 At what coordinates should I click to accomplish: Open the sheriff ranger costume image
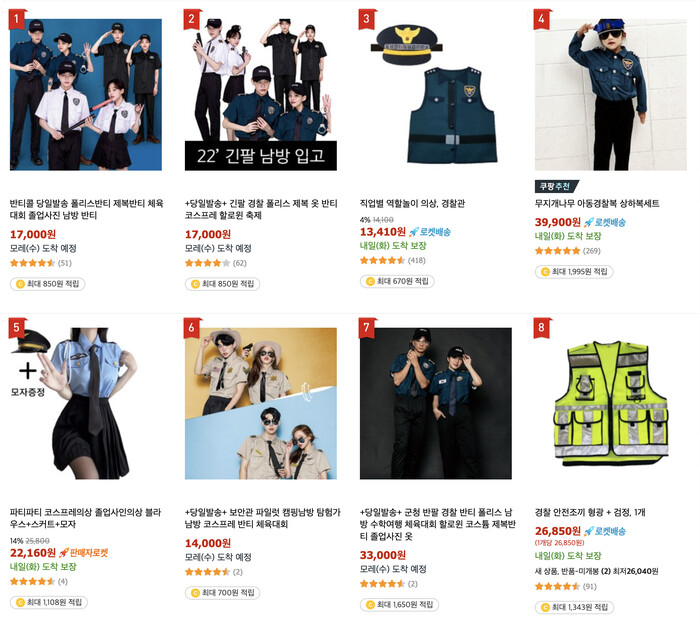261,404
